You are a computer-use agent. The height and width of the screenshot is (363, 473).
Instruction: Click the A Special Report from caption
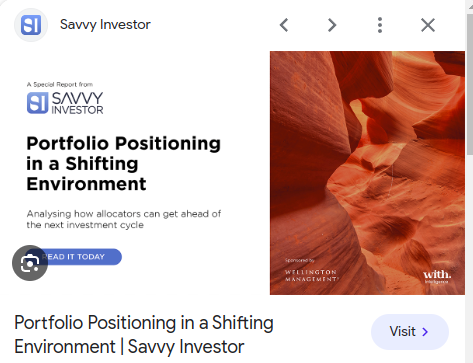(x=60, y=84)
